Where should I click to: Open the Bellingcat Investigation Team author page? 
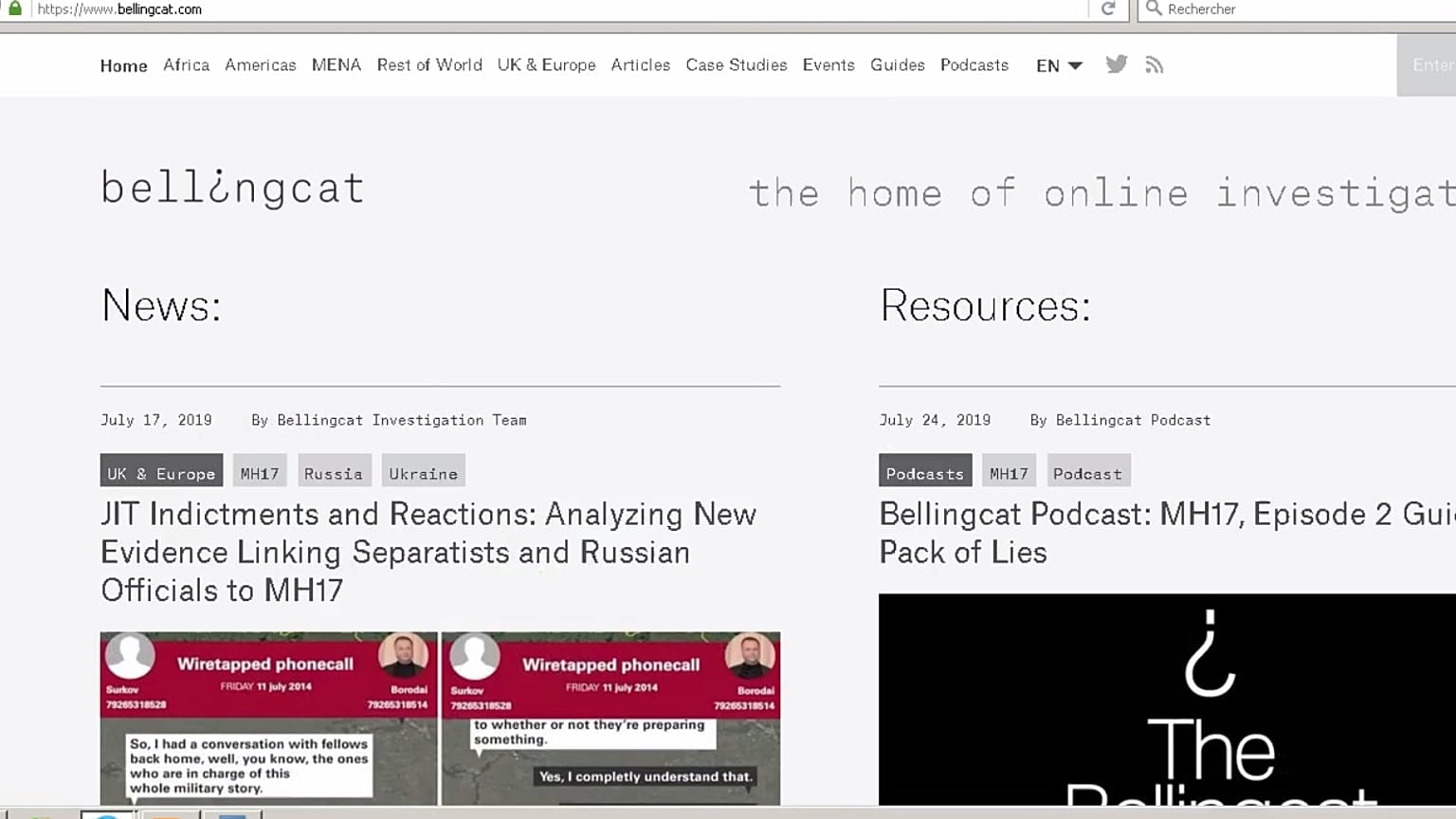click(x=402, y=420)
